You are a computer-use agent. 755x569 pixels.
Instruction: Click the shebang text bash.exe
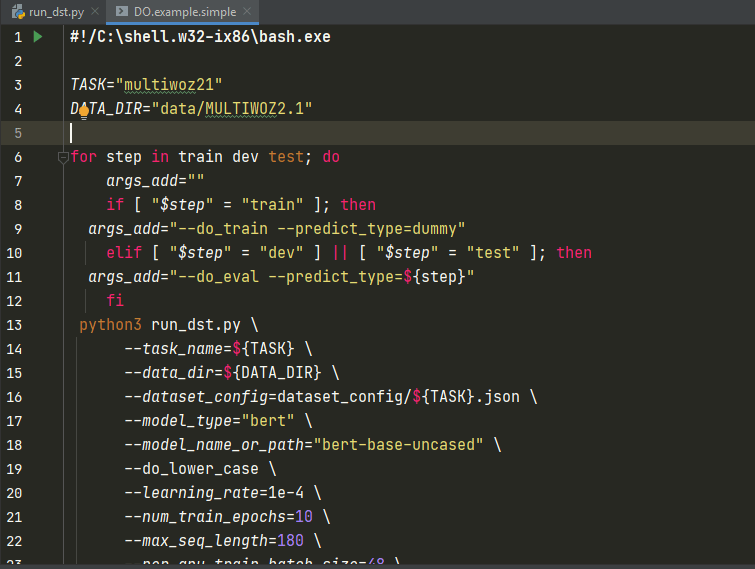pos(295,37)
